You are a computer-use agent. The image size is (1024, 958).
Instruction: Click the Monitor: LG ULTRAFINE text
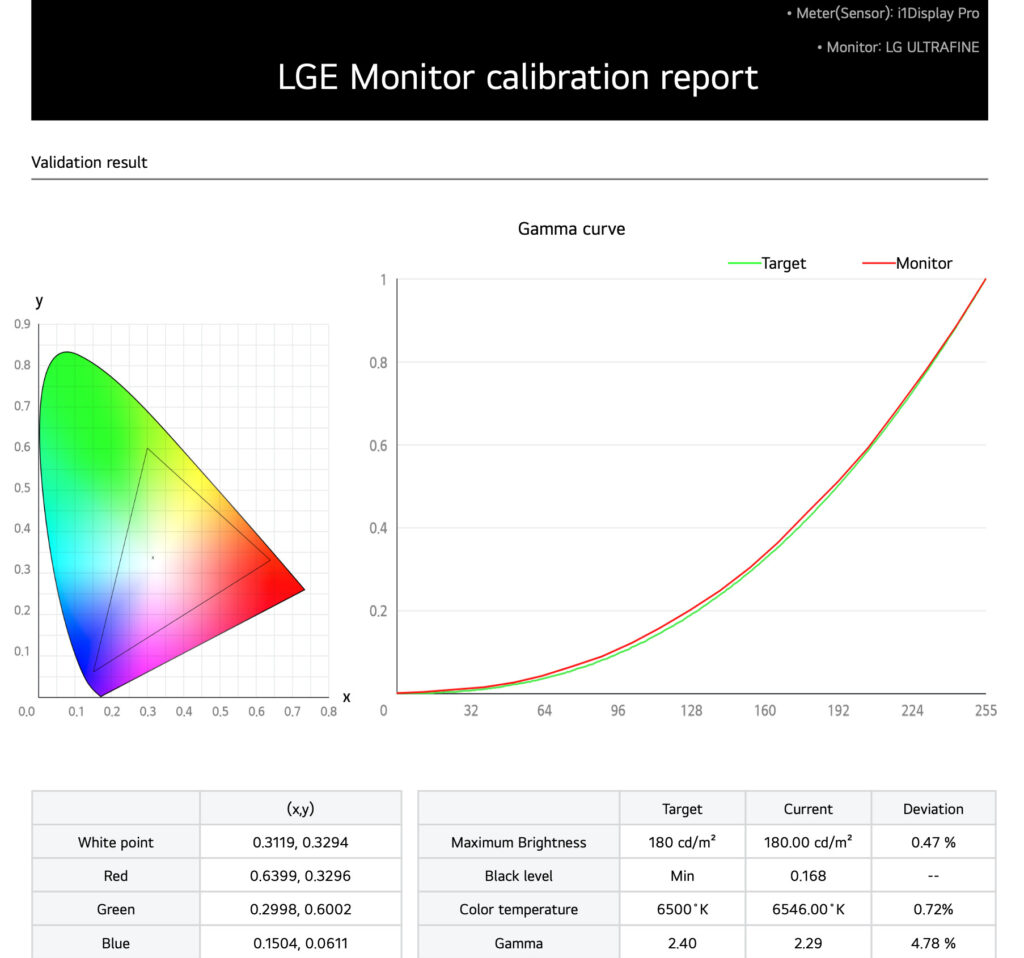click(897, 47)
